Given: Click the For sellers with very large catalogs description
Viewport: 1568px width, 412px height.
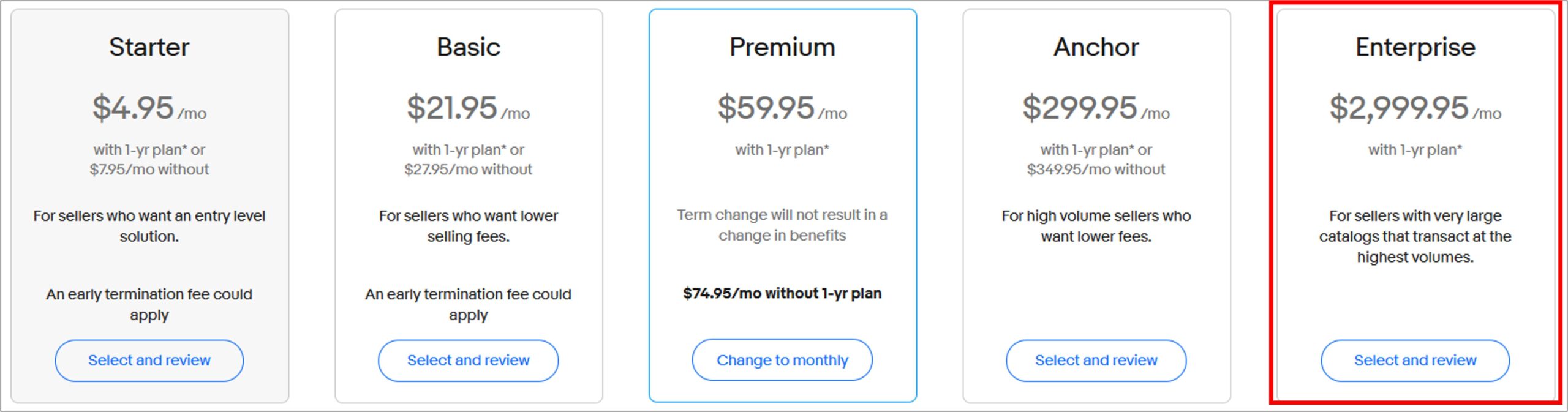Looking at the screenshot, I should point(1415,236).
